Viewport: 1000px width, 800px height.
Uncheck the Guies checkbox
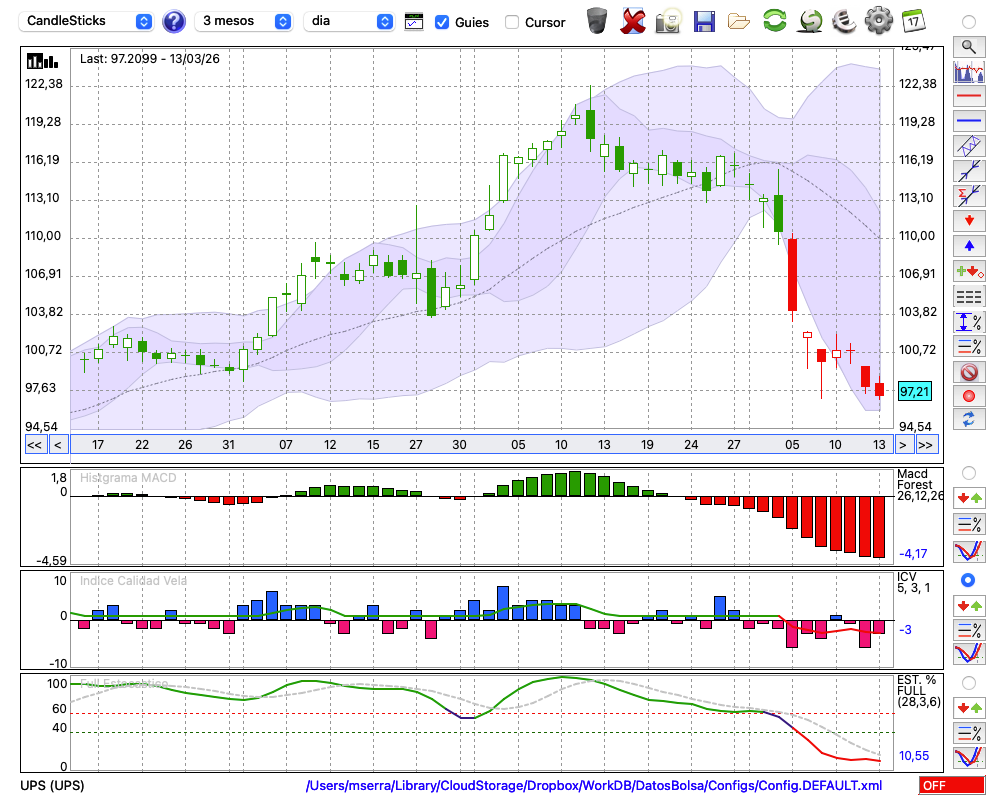(441, 22)
